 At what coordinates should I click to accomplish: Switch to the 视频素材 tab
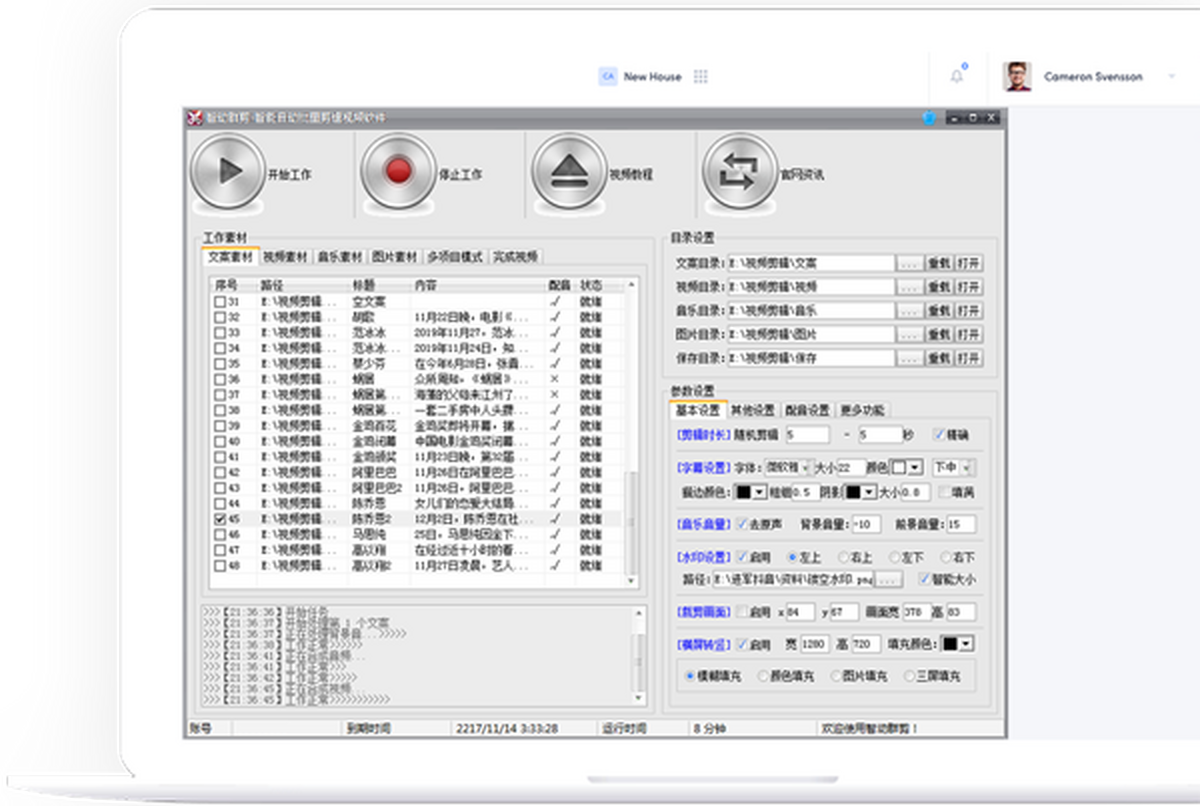[286, 257]
